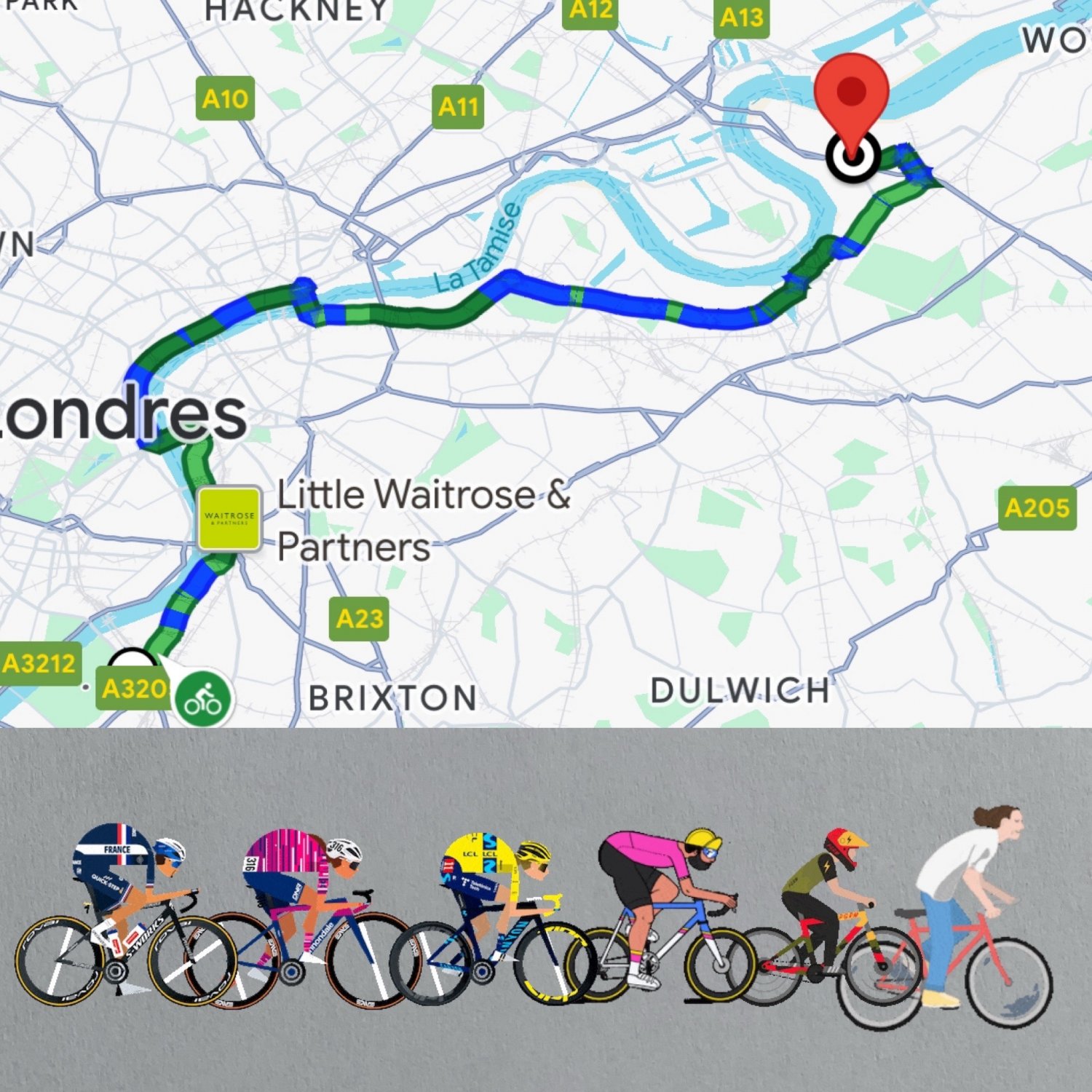The width and height of the screenshot is (1092, 1092).
Task: Click the A10 road shield
Action: [226, 98]
